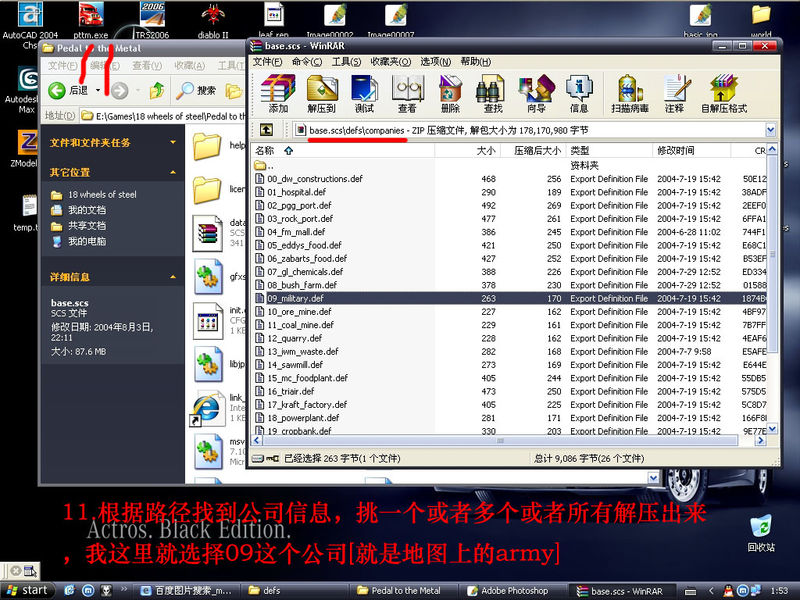Click the 信息 (Info) toolbar icon

point(579,93)
